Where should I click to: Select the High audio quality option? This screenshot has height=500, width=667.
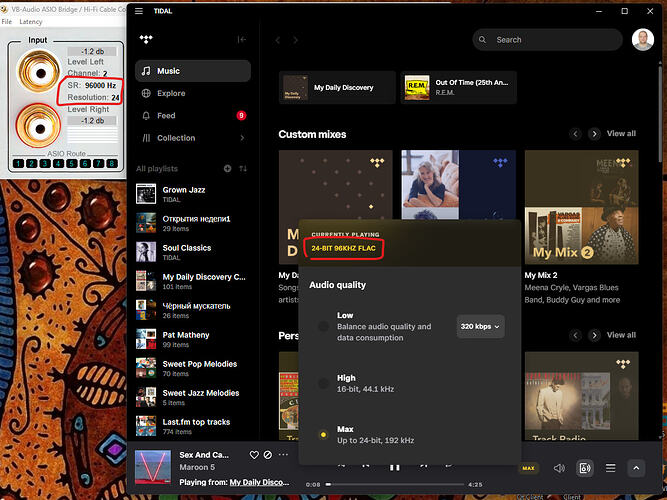323,383
